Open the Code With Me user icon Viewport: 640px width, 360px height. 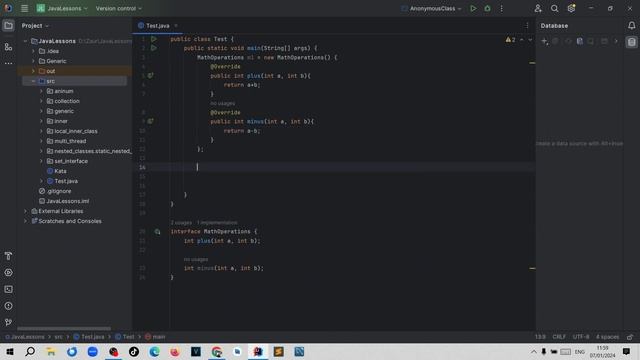[x=538, y=8]
